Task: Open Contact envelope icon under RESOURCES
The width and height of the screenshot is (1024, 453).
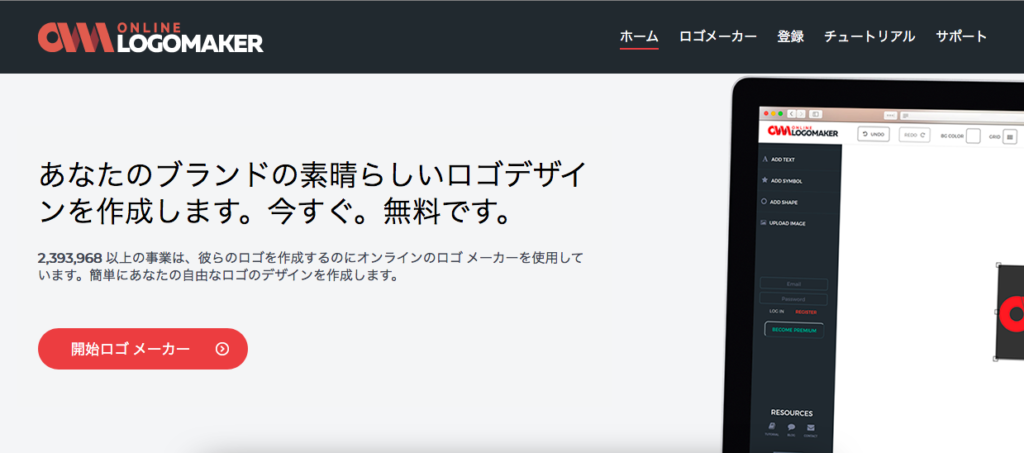Action: click(810, 429)
